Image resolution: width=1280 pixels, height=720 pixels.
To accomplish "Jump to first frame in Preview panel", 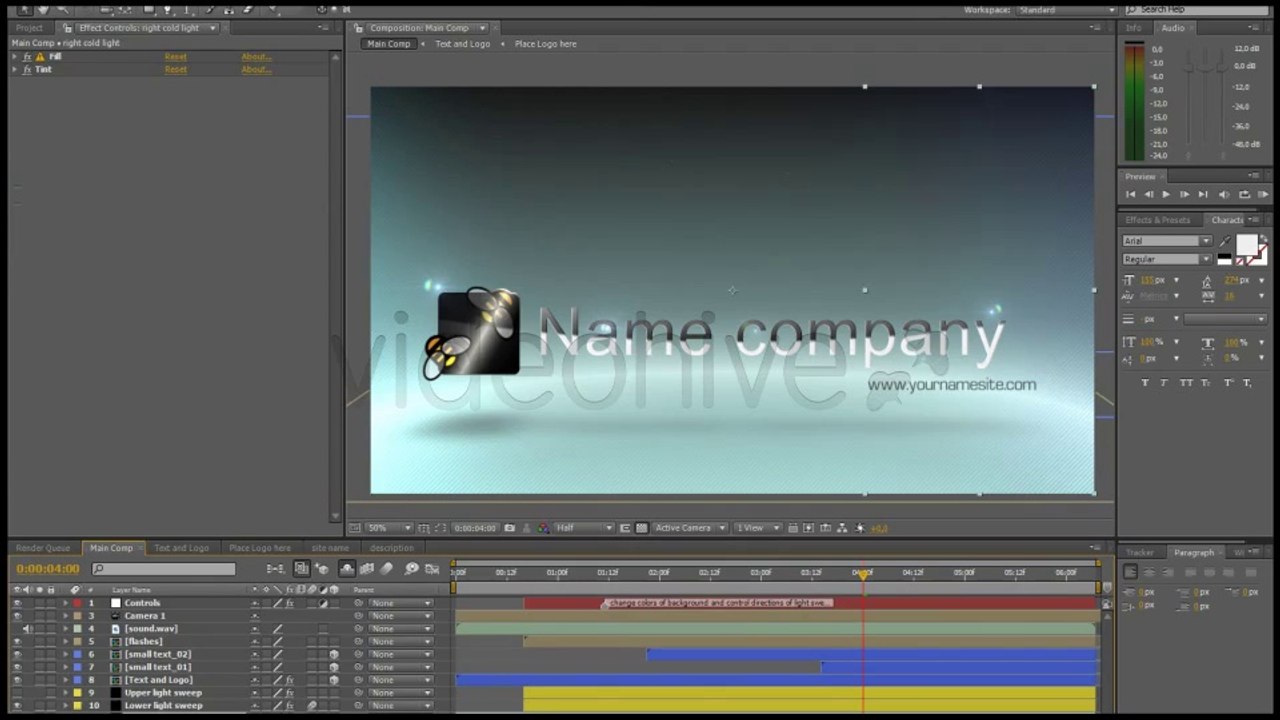I will [1131, 195].
